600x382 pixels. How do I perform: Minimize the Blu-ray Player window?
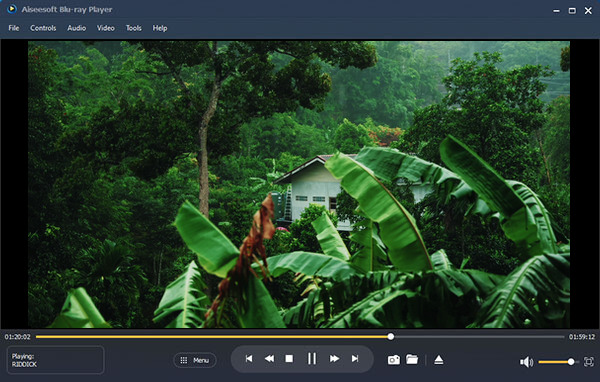click(556, 11)
